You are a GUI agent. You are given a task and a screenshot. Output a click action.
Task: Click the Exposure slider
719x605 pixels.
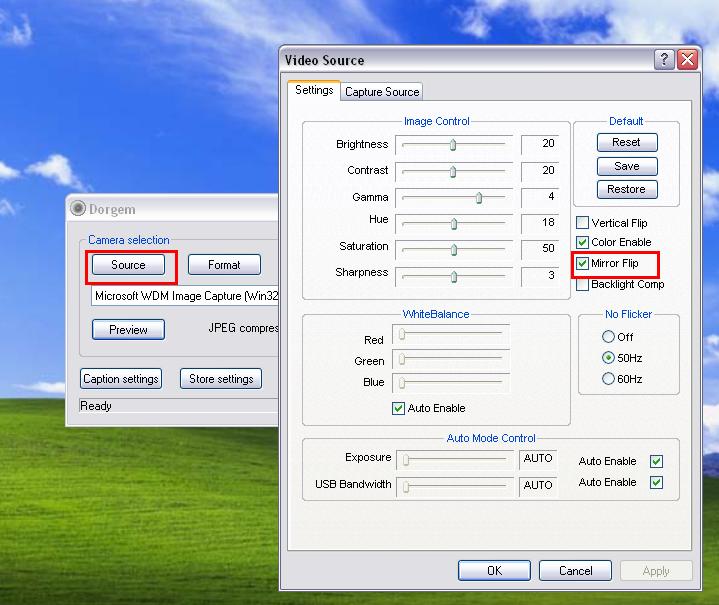[455, 460]
